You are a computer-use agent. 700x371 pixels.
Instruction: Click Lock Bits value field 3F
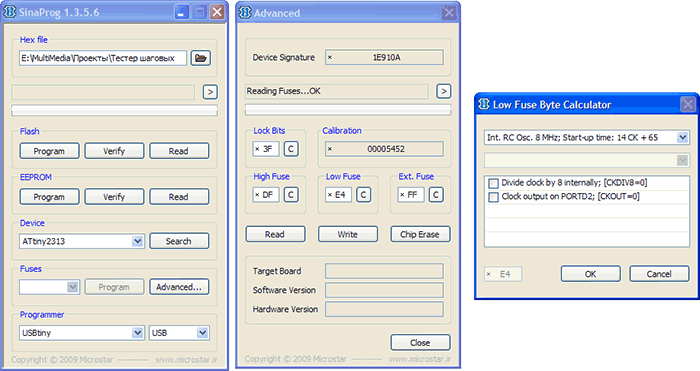266,149
